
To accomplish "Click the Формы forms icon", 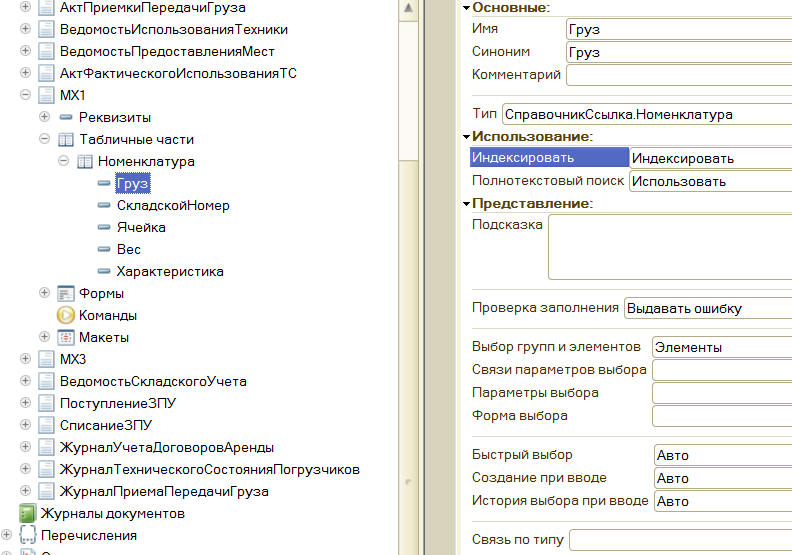I will point(66,293).
